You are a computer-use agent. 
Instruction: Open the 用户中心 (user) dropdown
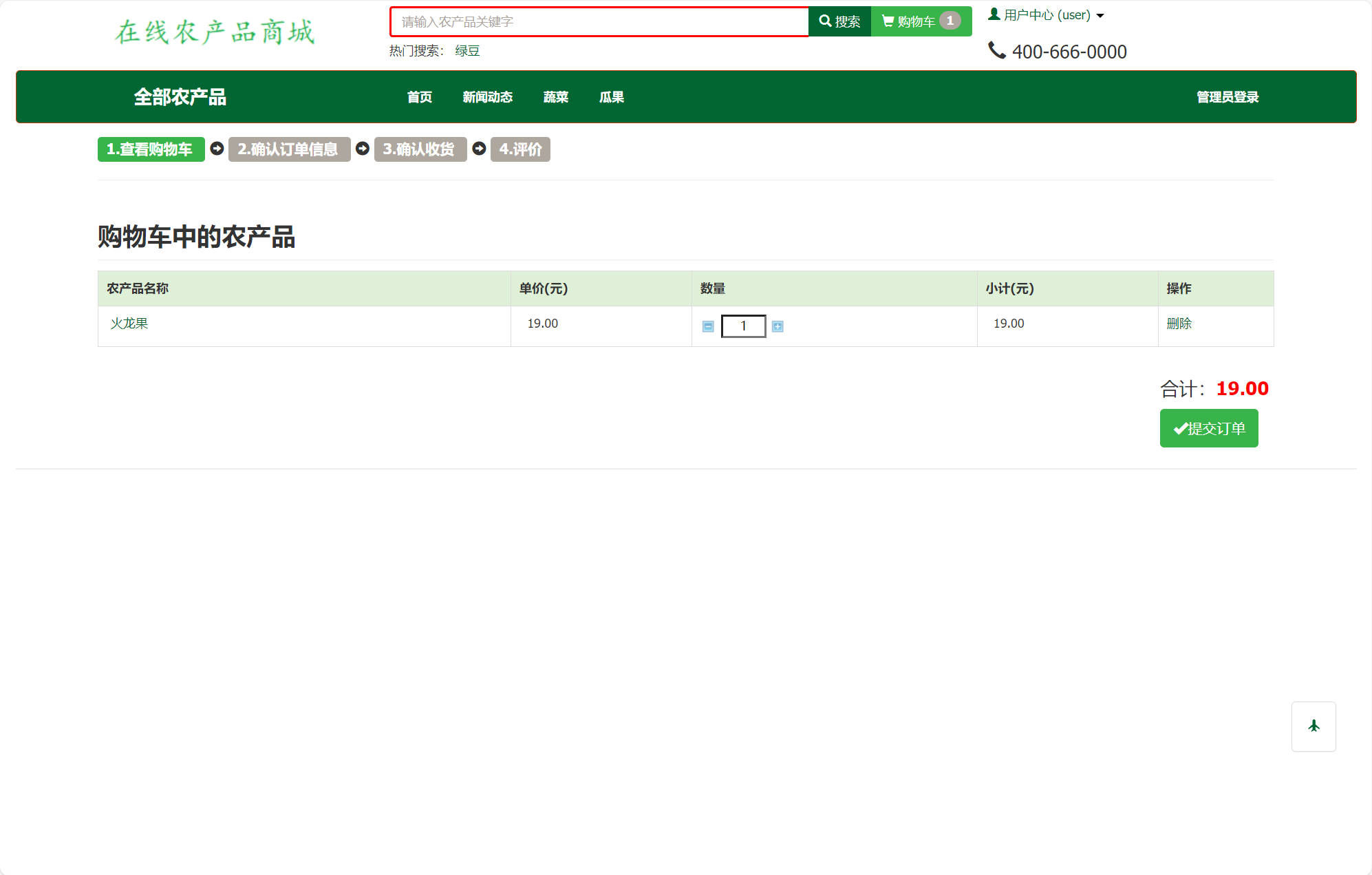coord(1045,14)
